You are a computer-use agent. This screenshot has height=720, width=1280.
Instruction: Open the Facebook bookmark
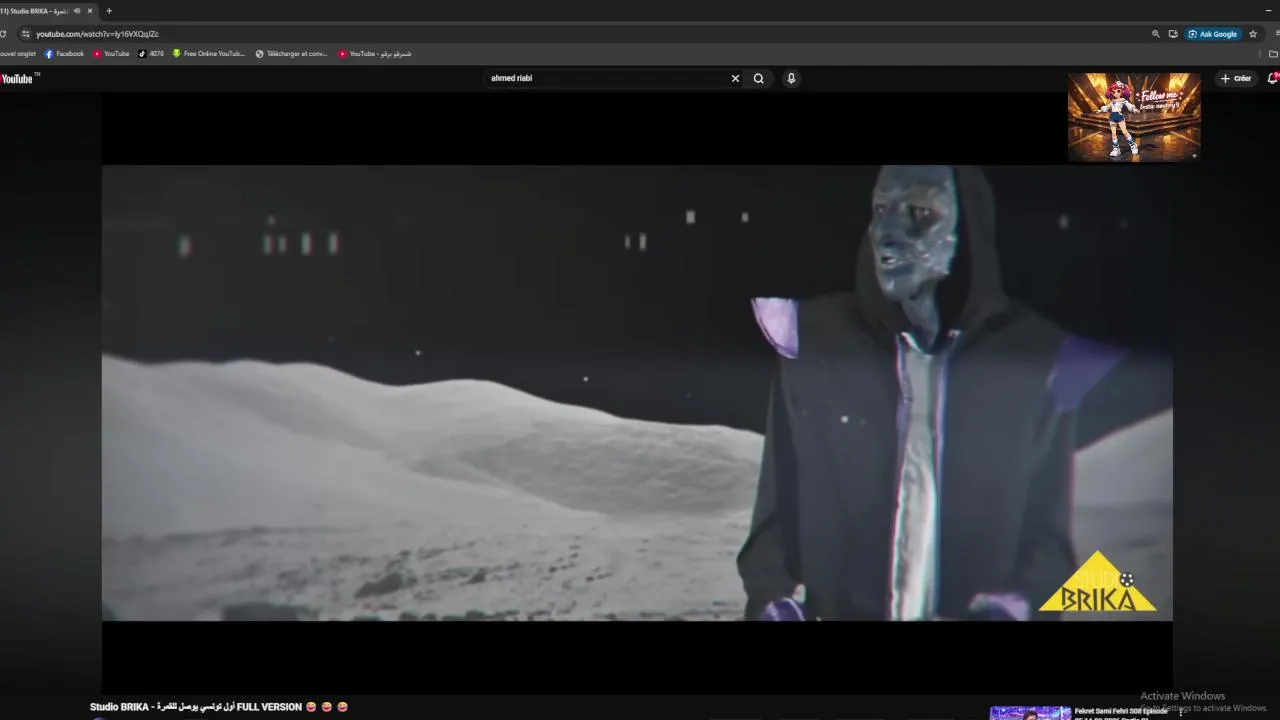pyautogui.click(x=64, y=54)
